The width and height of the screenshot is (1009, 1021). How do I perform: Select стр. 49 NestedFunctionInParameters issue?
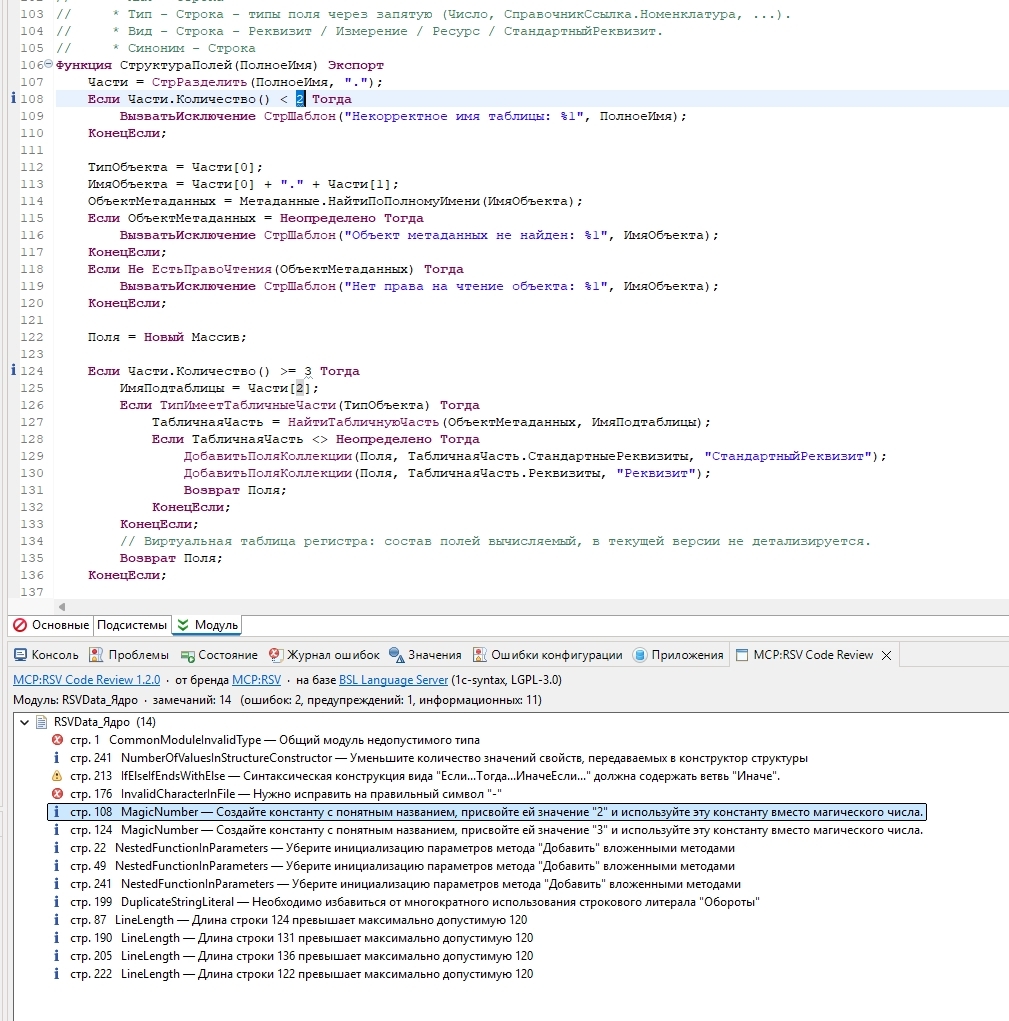tap(402, 866)
